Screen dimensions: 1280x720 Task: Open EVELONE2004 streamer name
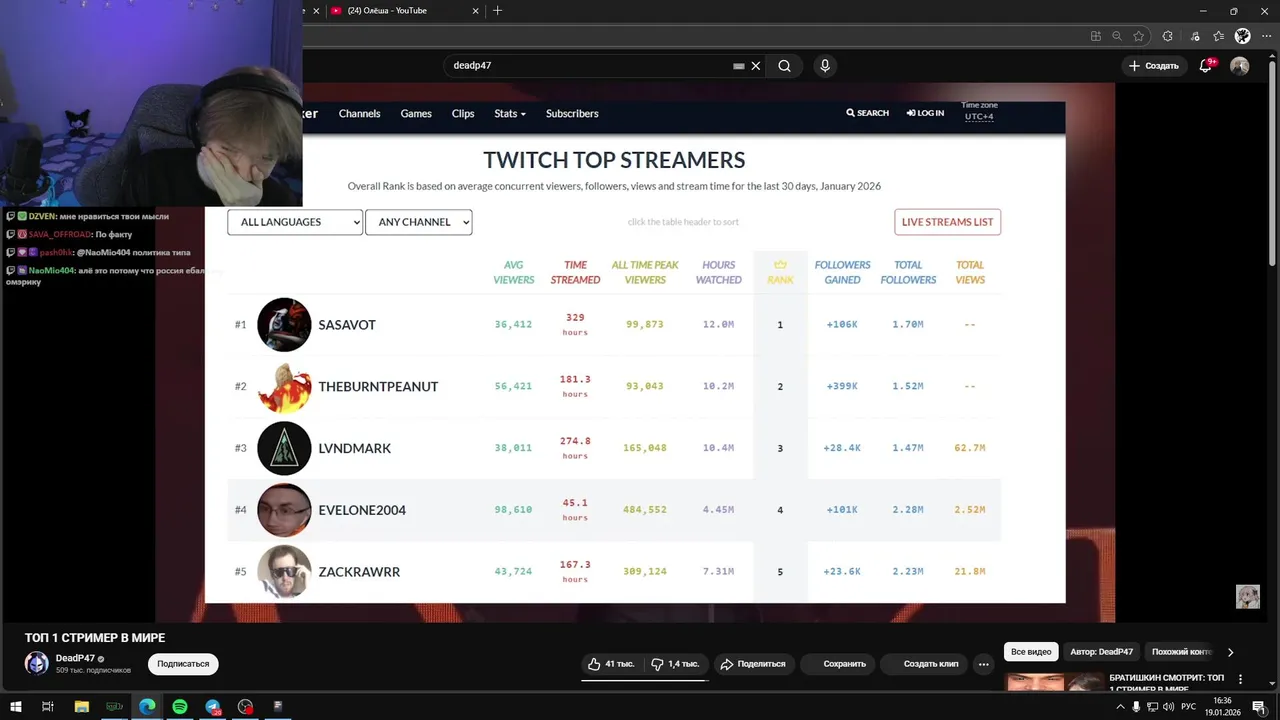tap(362, 510)
